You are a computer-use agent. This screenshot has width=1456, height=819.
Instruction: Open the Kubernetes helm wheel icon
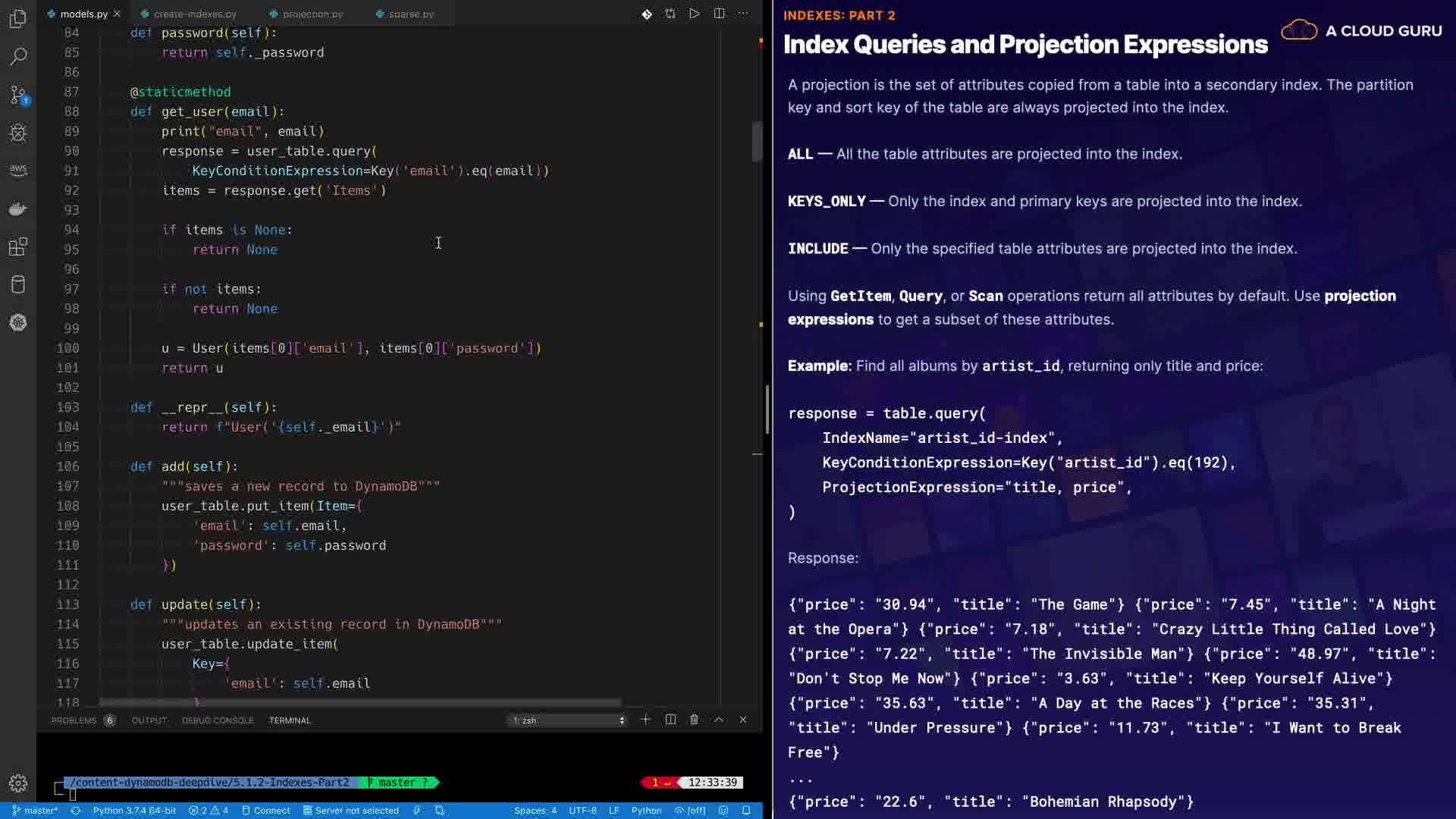click(18, 322)
